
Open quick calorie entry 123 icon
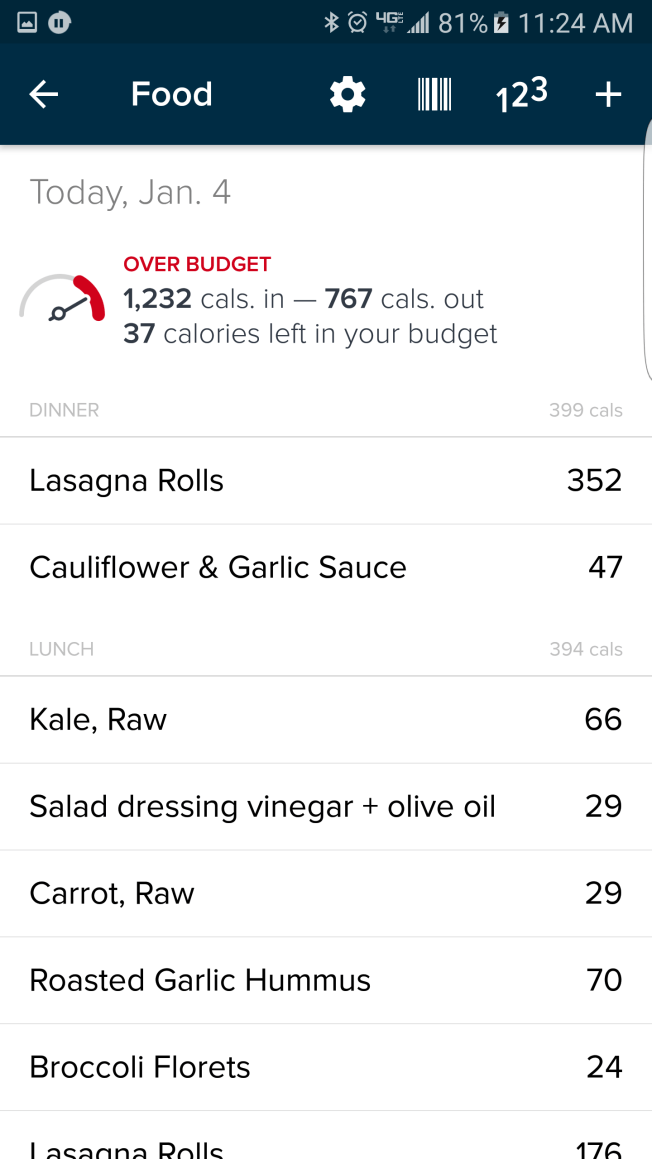(x=521, y=95)
